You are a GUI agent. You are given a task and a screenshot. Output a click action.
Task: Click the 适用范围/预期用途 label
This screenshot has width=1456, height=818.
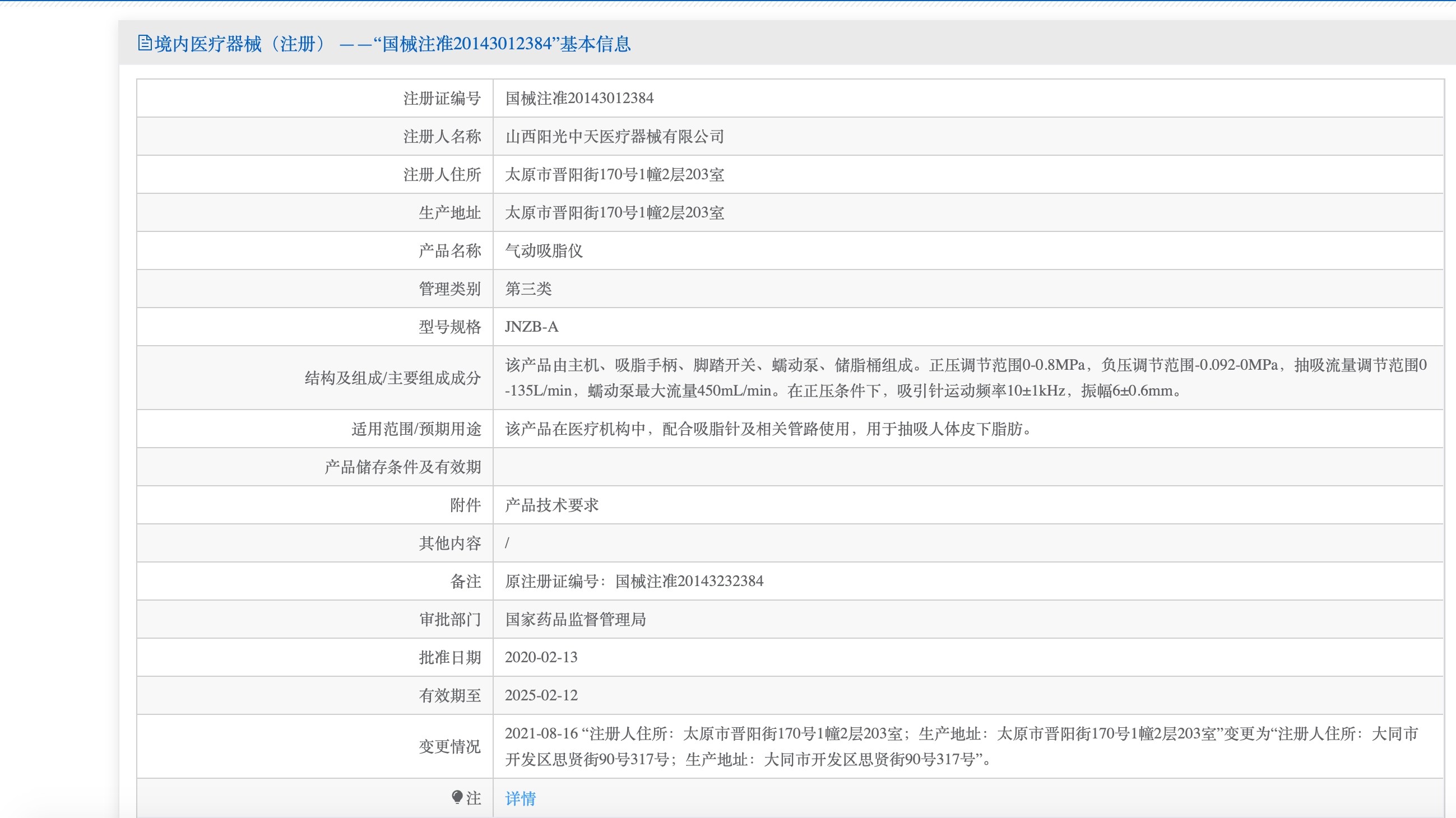(416, 429)
